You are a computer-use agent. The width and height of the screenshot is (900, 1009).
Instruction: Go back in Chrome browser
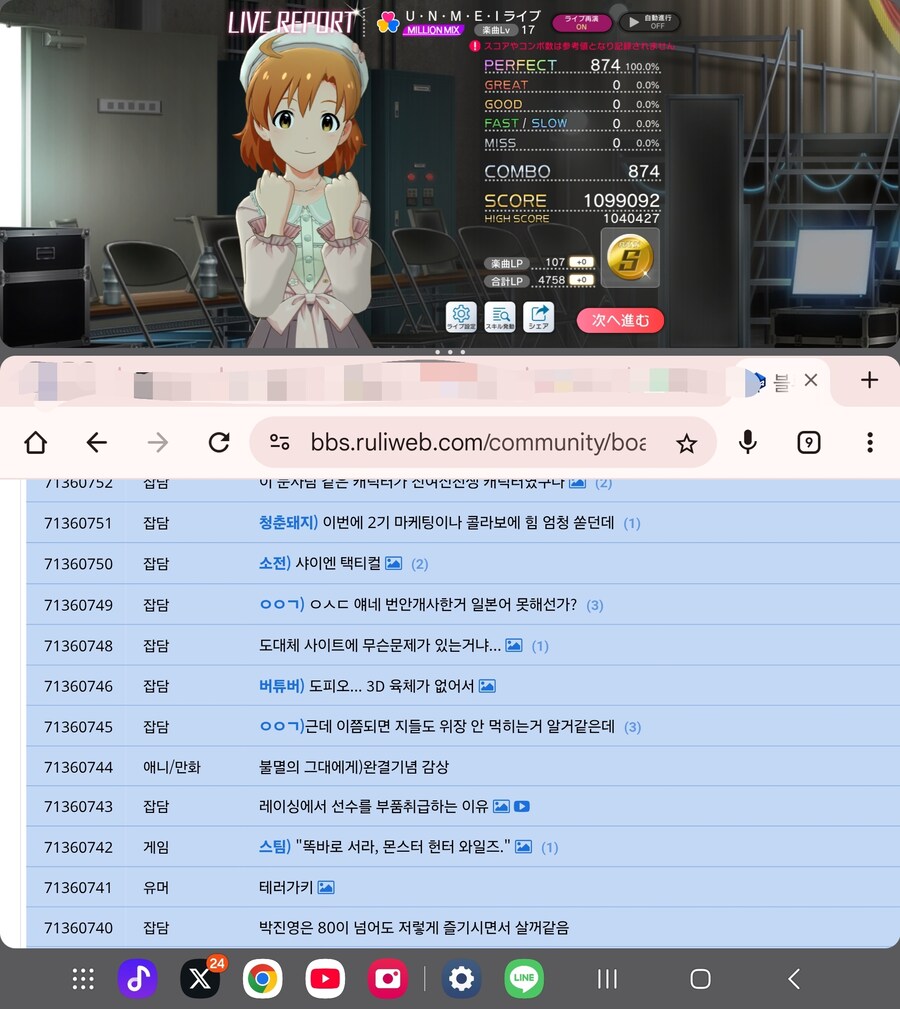pos(96,442)
